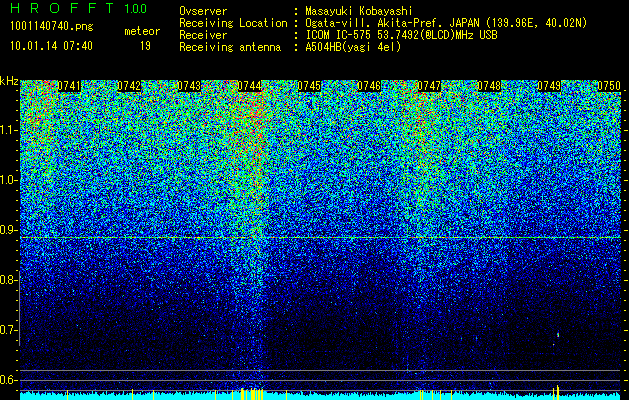Click the ICOM IC-575 receiver text
Screen dimensions: 629x400
401,35
